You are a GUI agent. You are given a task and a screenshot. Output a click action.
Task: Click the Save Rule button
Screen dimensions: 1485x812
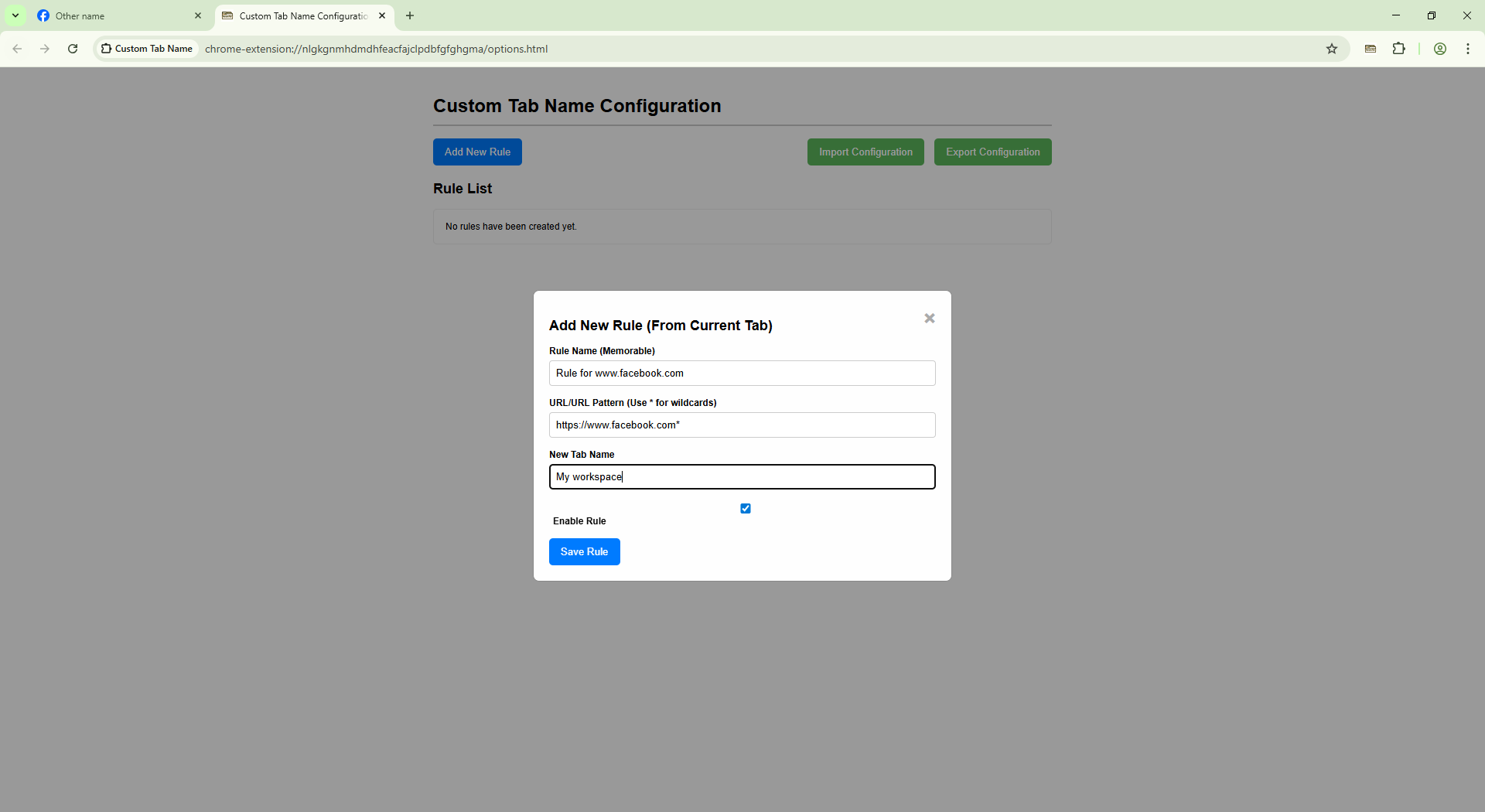click(x=584, y=551)
